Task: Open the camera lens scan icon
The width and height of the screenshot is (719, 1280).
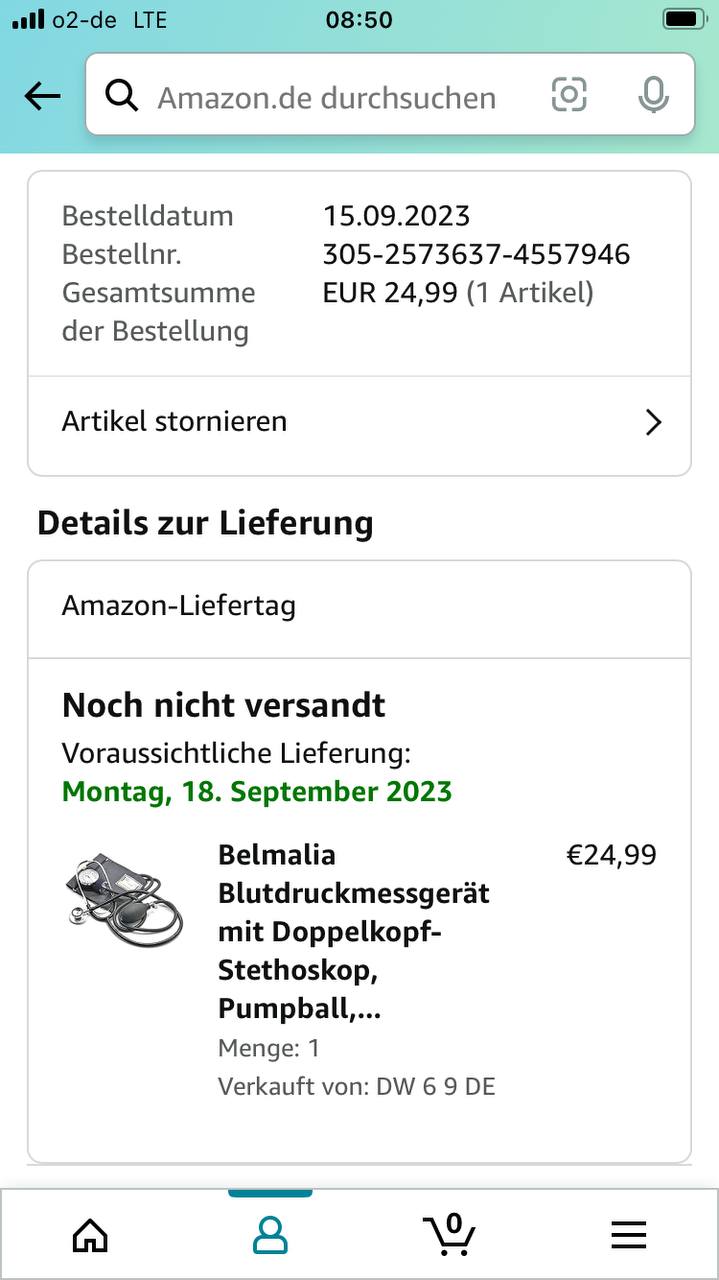Action: click(x=569, y=95)
